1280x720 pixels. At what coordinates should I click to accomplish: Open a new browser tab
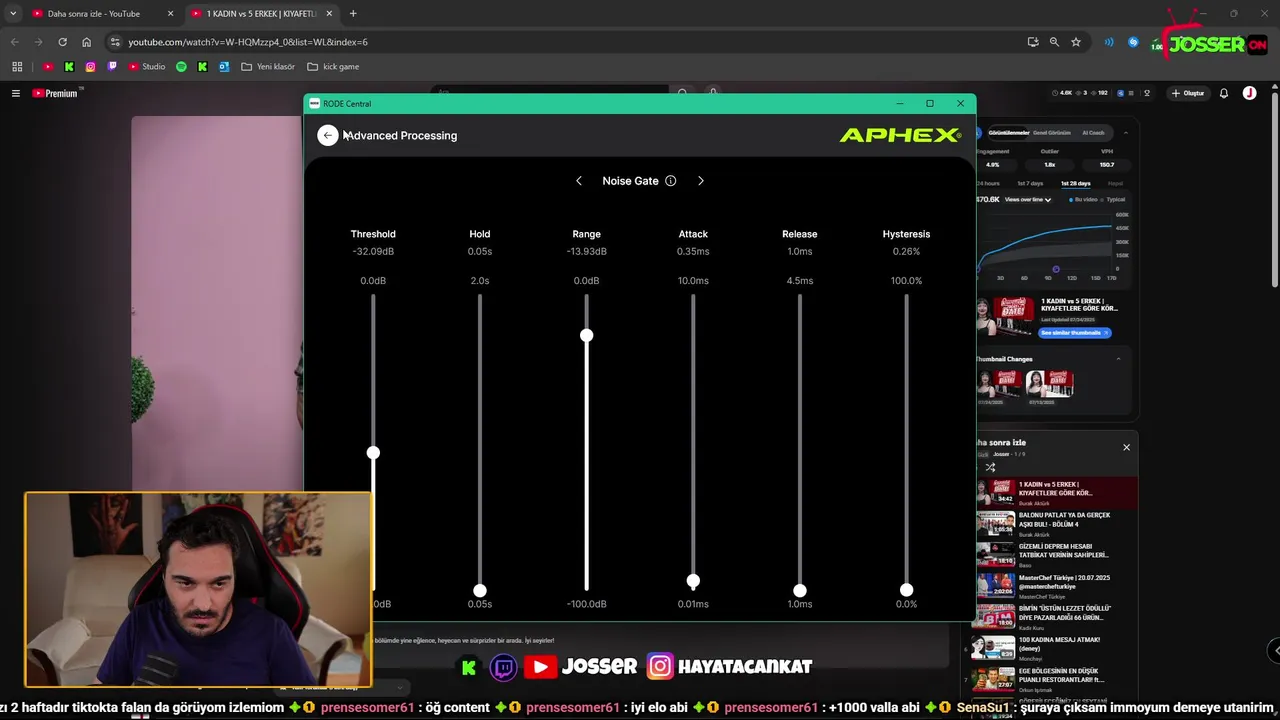coord(353,14)
